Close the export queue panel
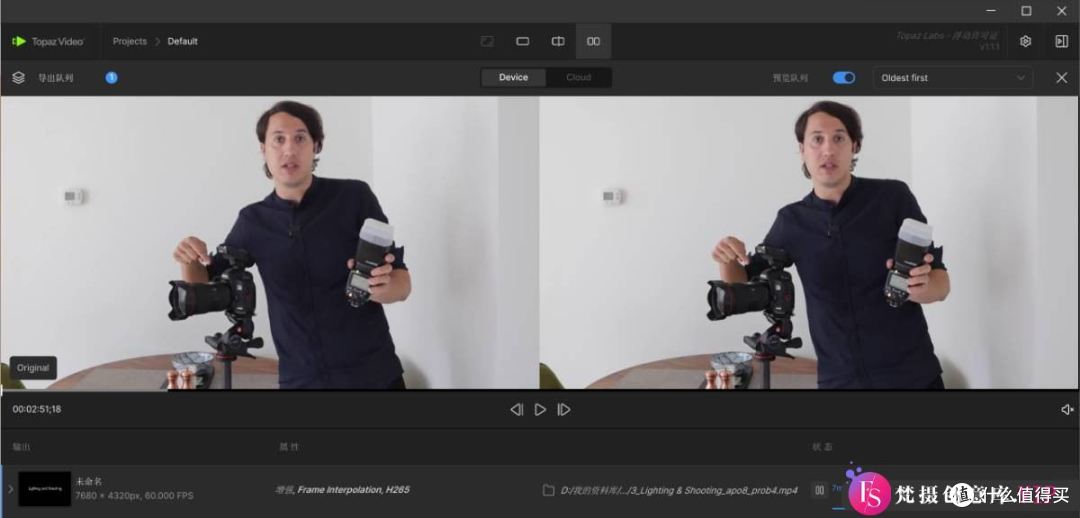The height and width of the screenshot is (518, 1080). [x=1061, y=78]
